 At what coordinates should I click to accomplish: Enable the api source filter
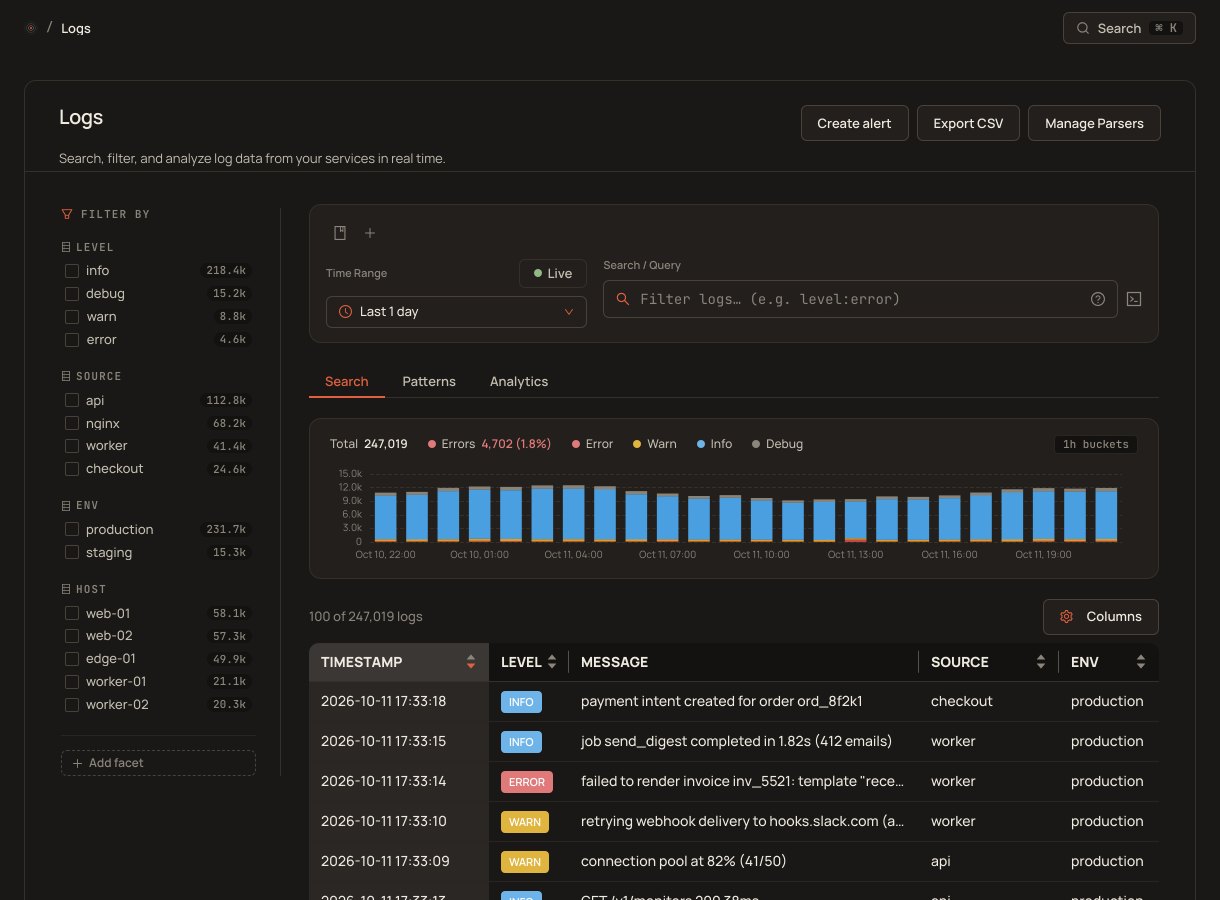coord(72,400)
